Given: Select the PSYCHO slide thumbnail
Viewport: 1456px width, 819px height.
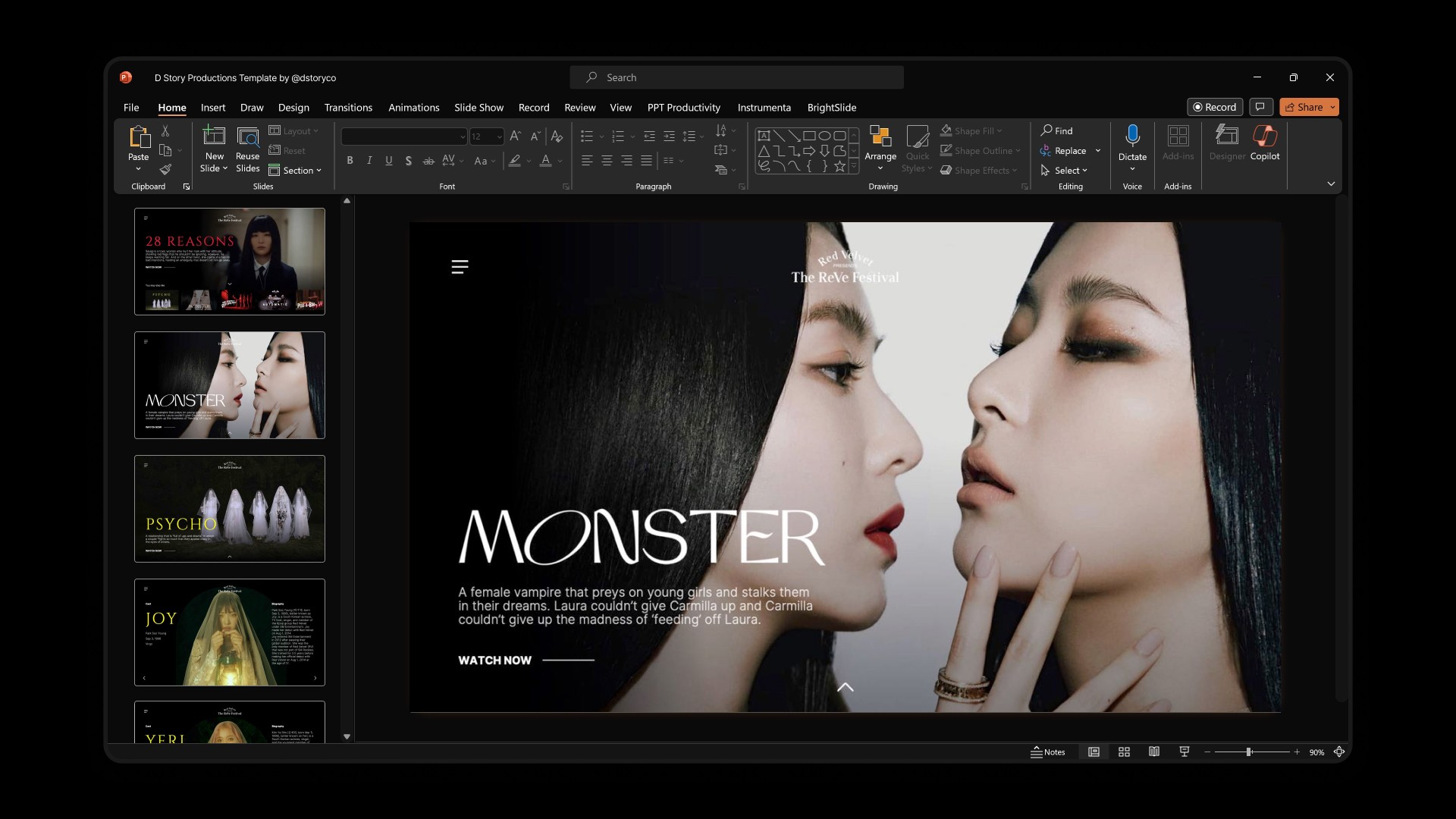Looking at the screenshot, I should 229,508.
